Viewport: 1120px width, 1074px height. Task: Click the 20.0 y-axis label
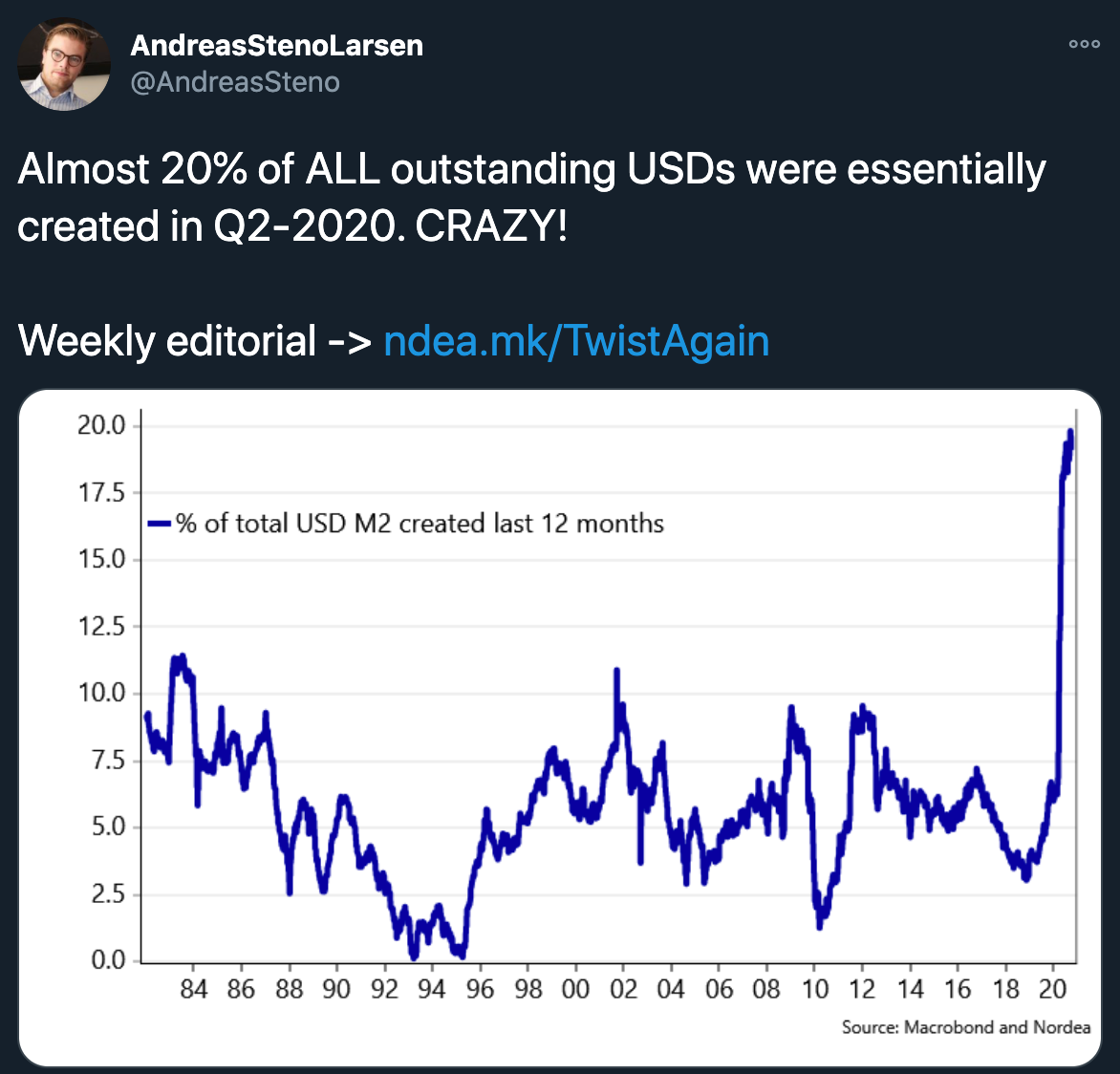[x=101, y=425]
